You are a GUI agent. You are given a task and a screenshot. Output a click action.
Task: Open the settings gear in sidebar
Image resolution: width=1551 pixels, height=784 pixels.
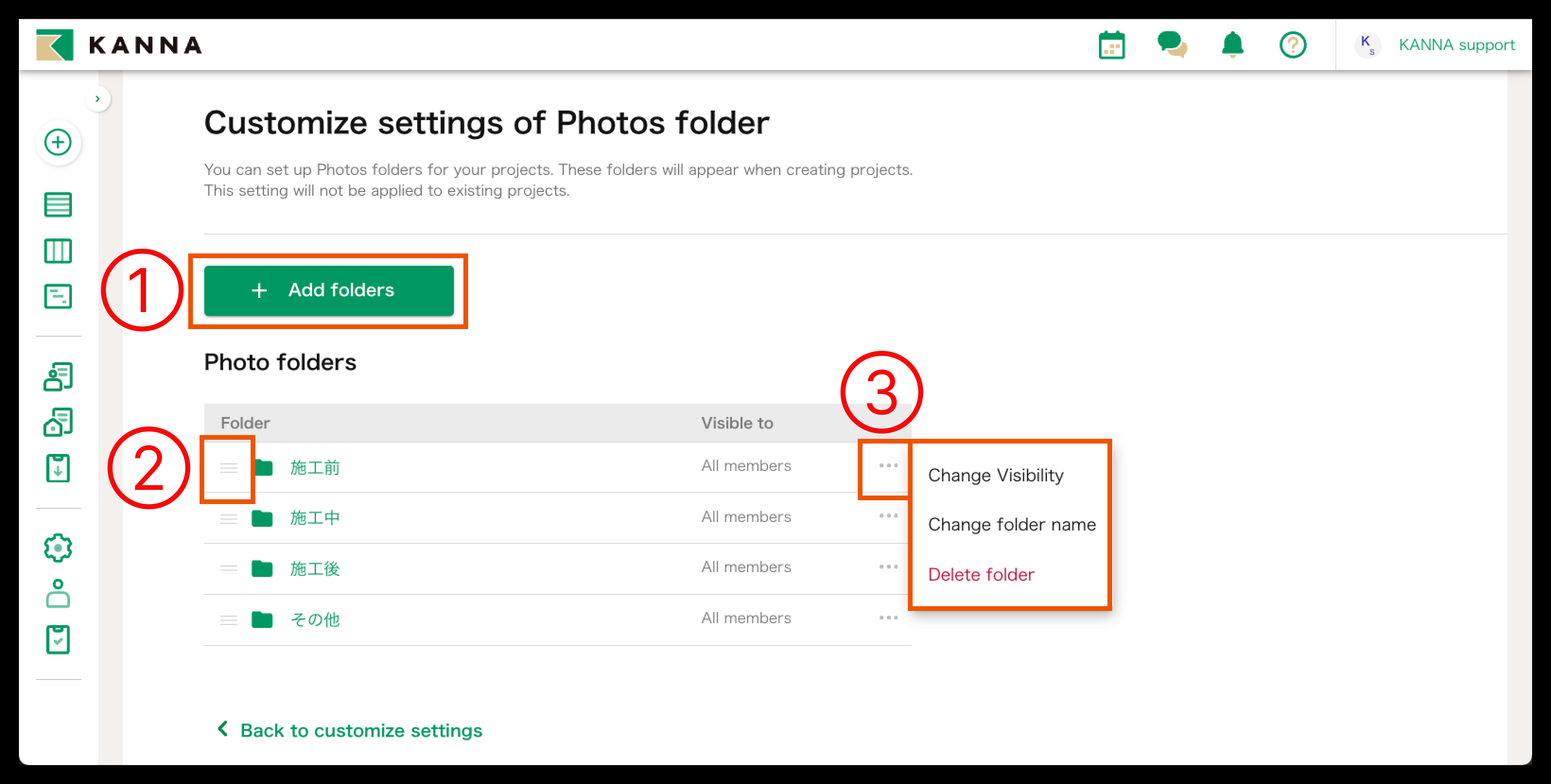59,548
